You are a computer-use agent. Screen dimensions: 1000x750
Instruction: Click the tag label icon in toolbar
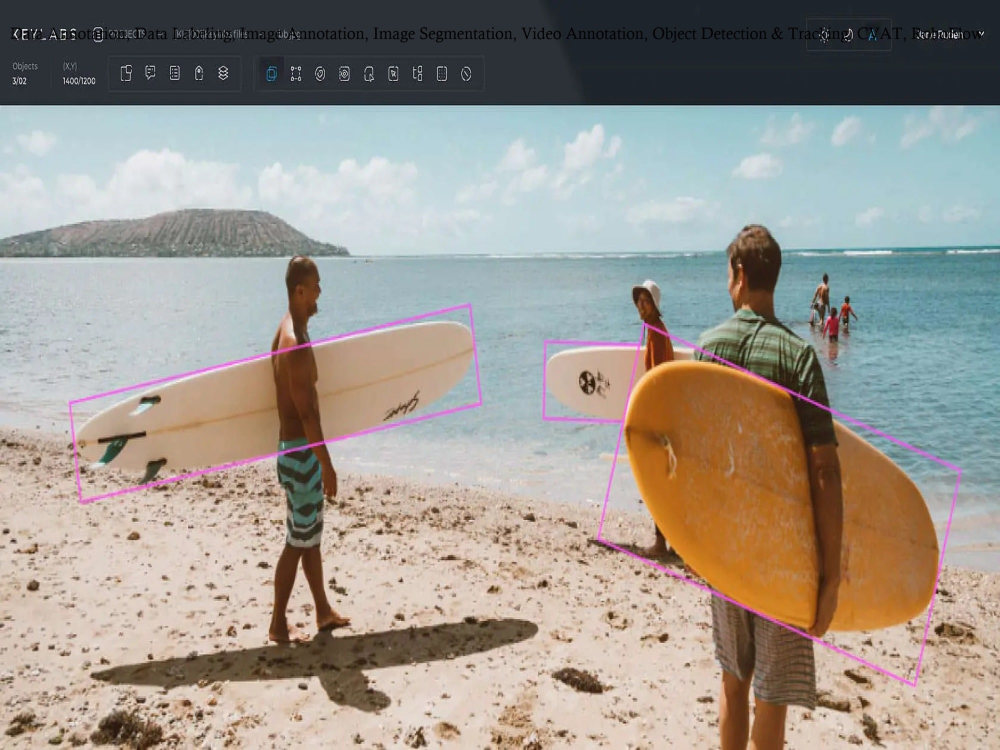tap(199, 73)
